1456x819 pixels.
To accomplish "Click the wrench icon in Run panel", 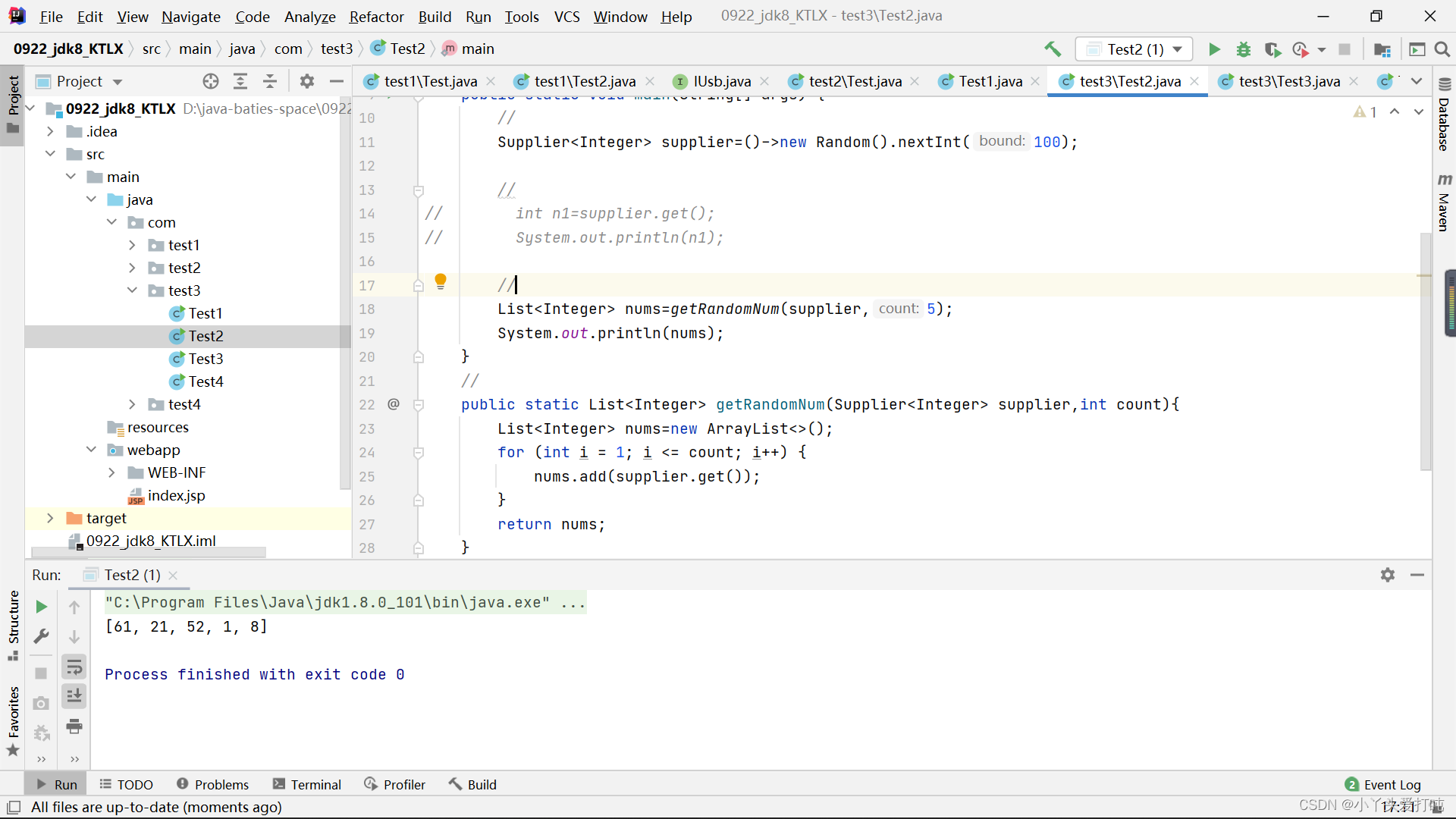I will [42, 636].
